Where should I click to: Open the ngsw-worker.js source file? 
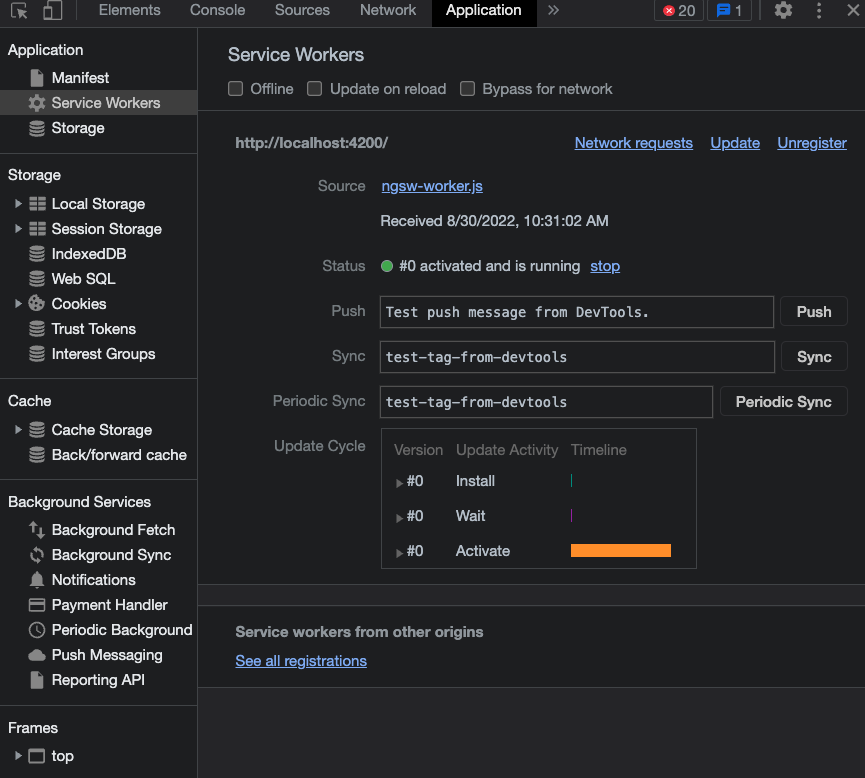431,185
